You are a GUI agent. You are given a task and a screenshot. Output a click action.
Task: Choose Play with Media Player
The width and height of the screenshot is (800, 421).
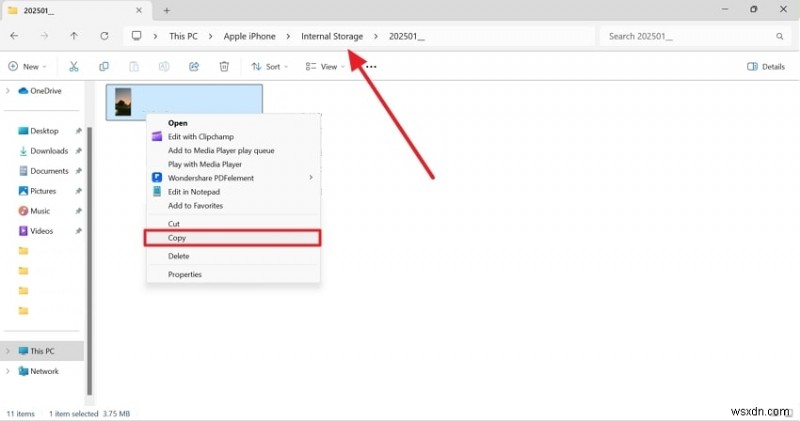[233, 164]
